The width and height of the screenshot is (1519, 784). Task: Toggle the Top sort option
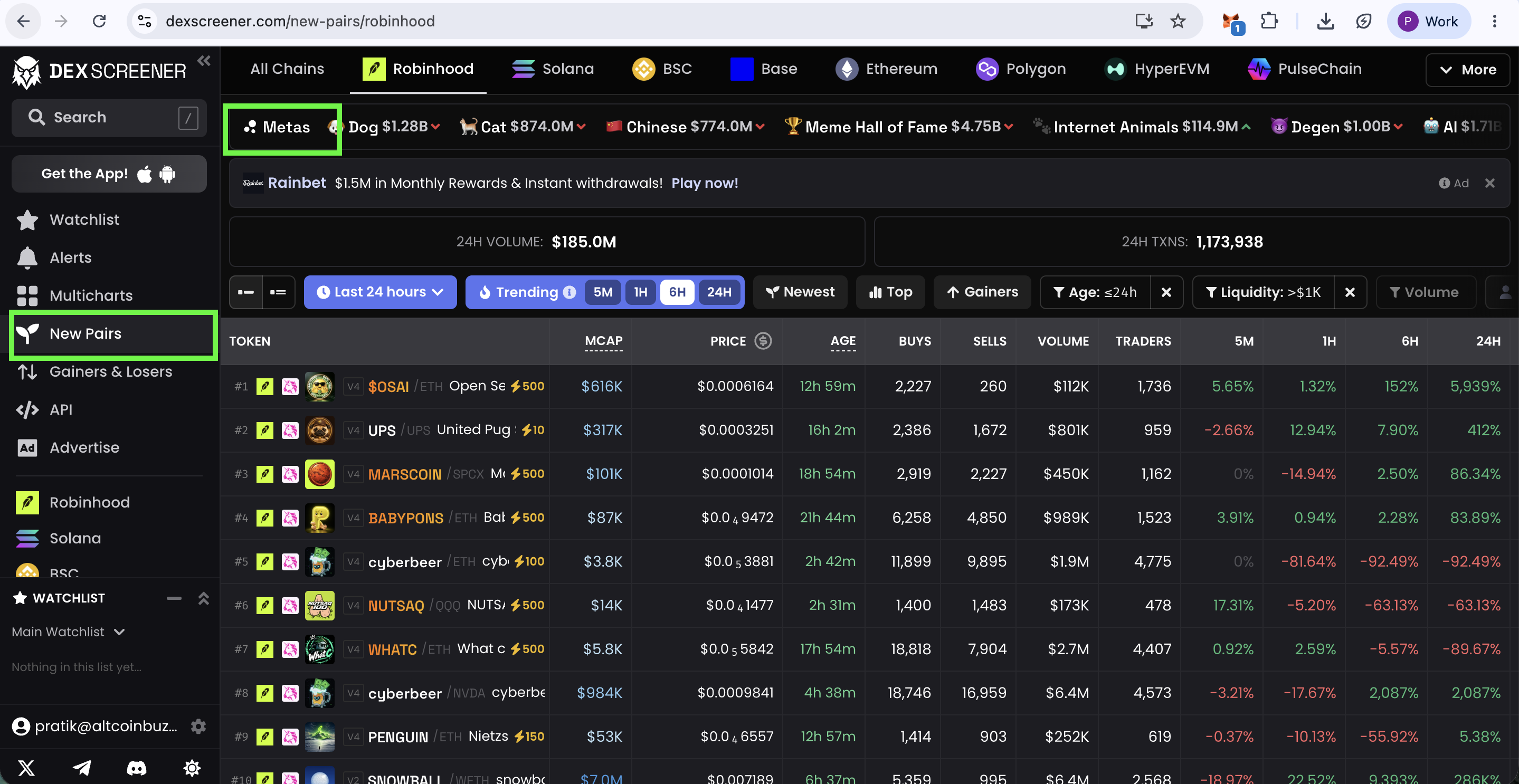890,292
